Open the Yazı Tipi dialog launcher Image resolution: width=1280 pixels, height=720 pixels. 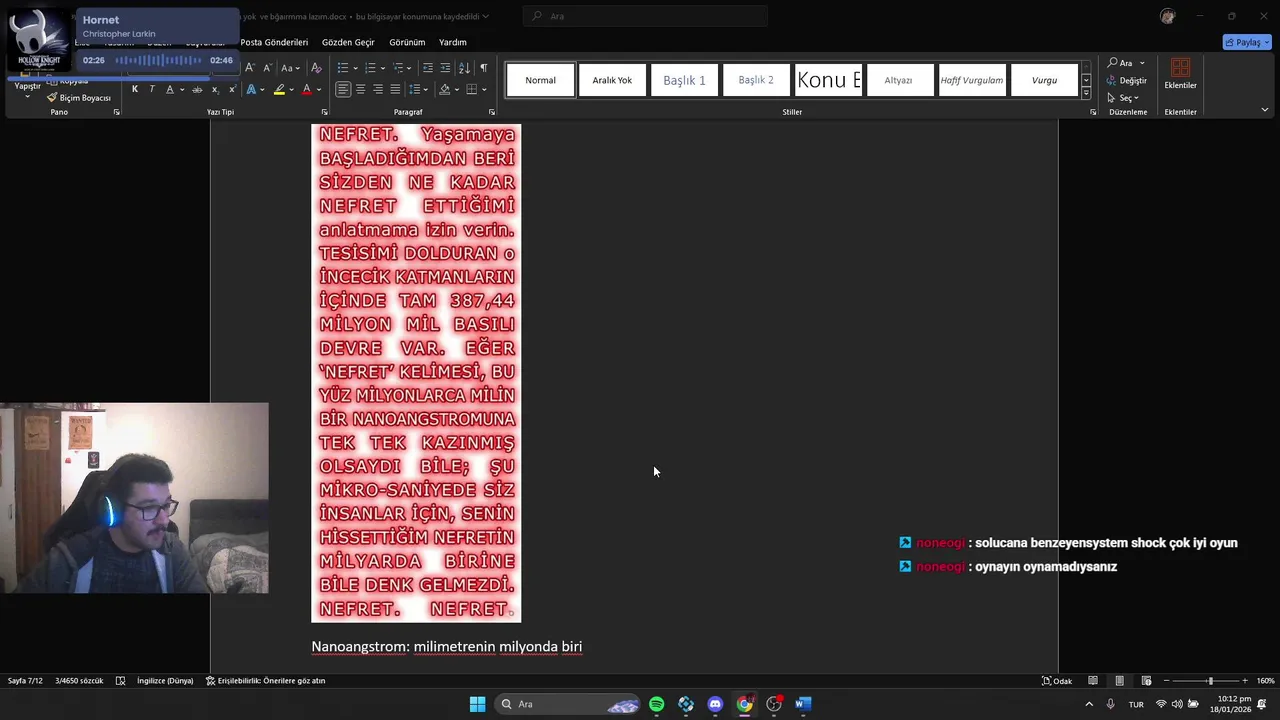point(324,112)
